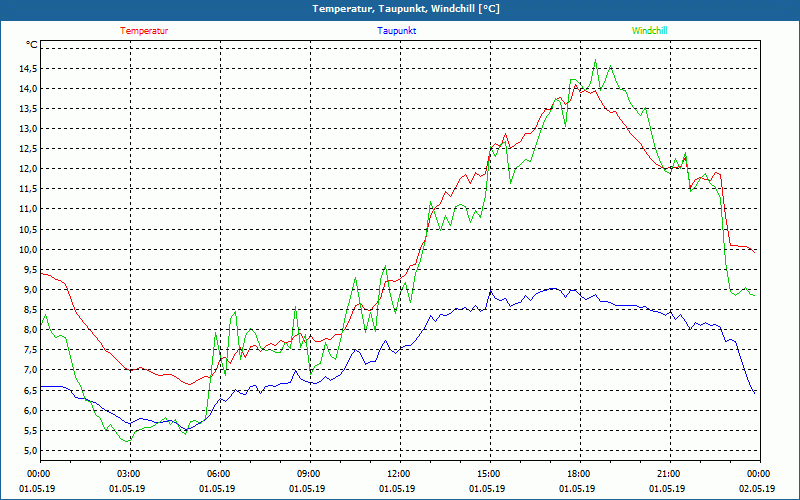Image resolution: width=800 pixels, height=500 pixels.
Task: Click the green Windchill legend label
Action: (649, 31)
